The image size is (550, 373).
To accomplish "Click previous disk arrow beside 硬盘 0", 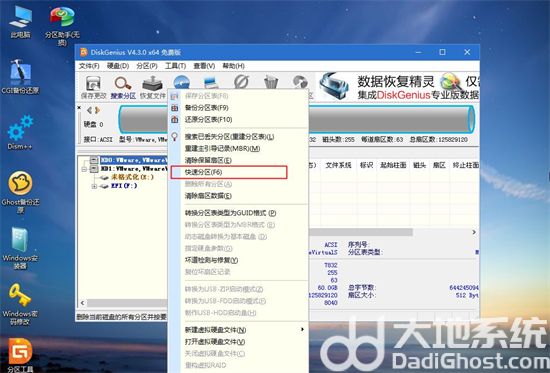I will click(89, 111).
